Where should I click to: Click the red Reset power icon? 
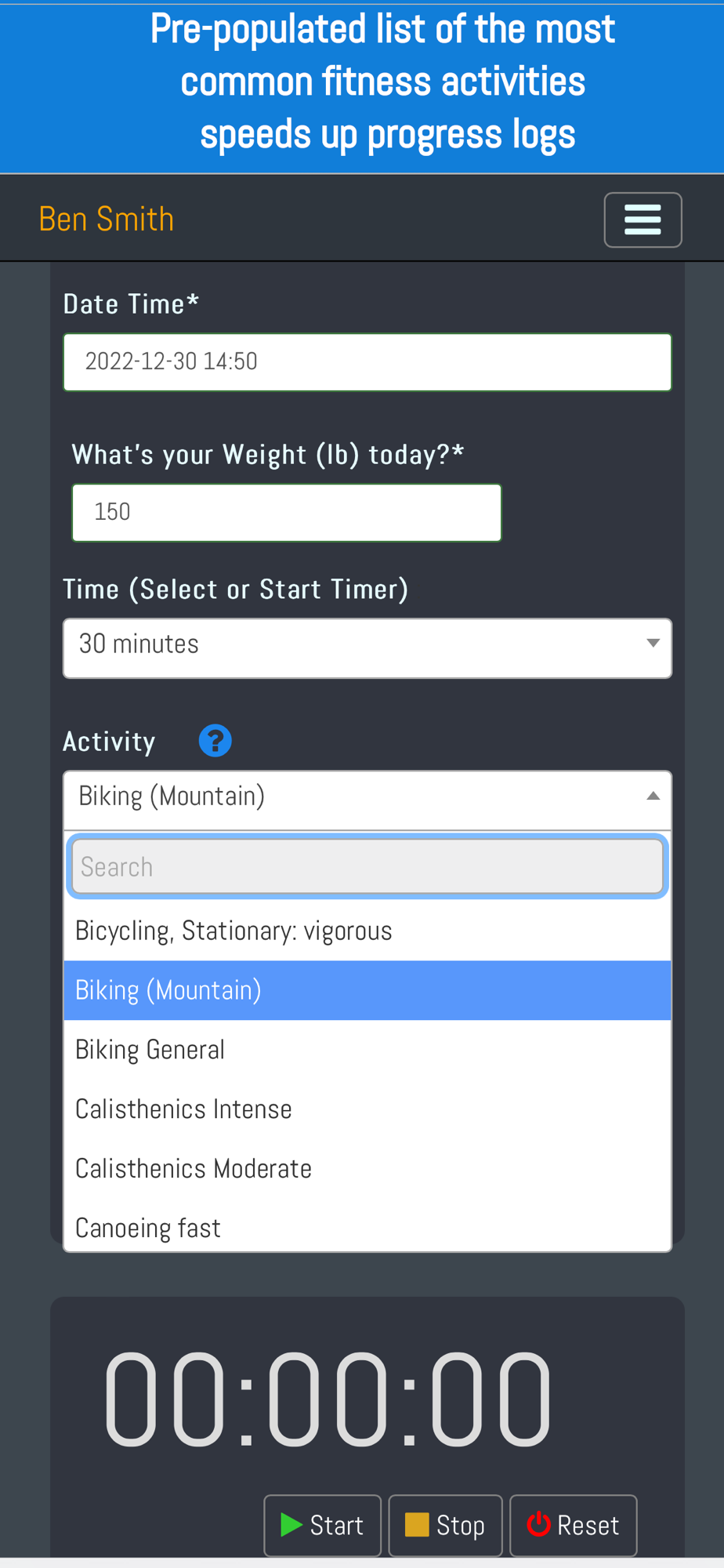(538, 1524)
